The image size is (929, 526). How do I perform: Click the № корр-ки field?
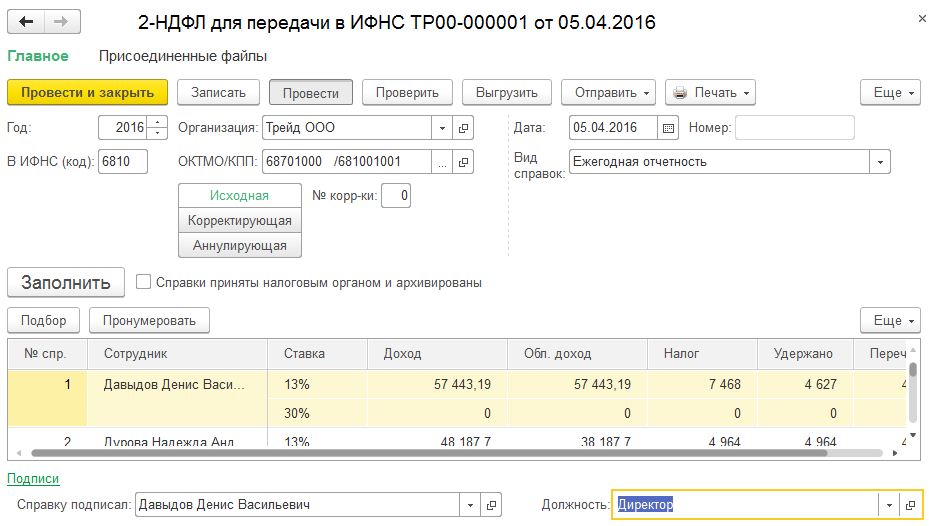click(396, 195)
